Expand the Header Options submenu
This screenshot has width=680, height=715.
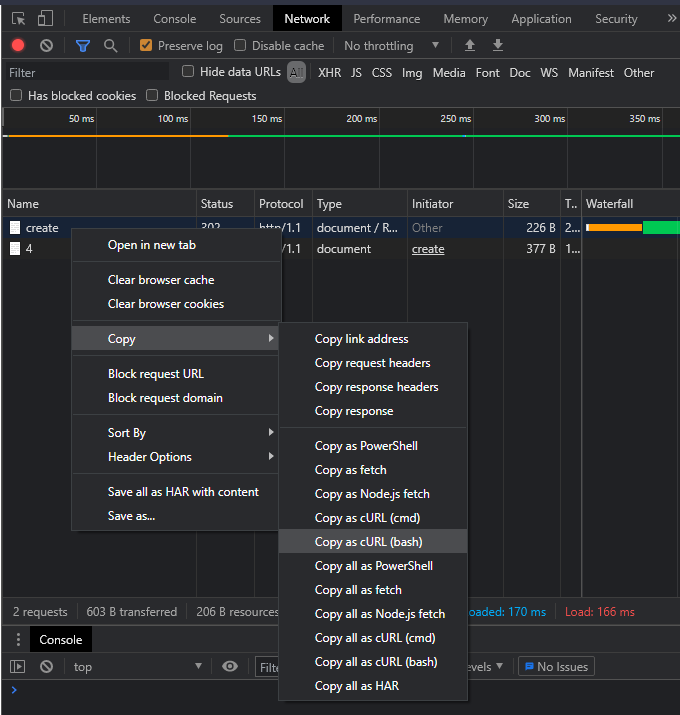175,456
